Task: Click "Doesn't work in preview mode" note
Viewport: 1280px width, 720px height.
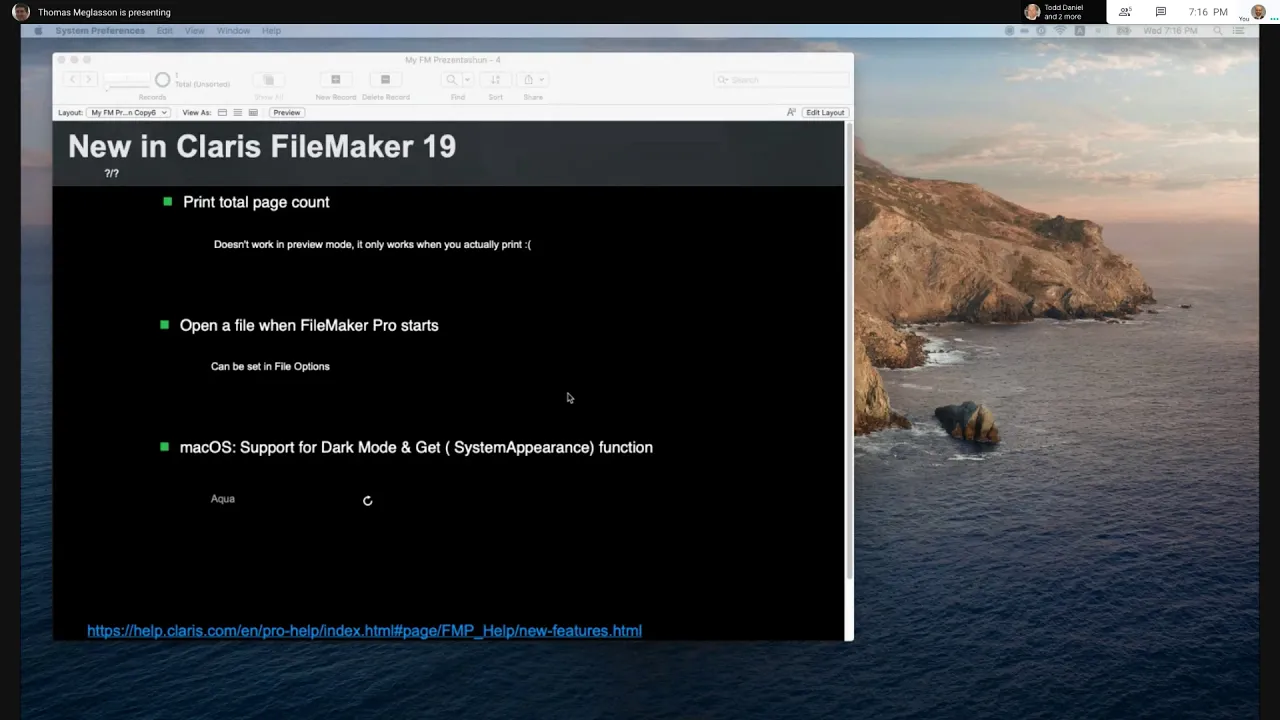Action: pyautogui.click(x=372, y=244)
